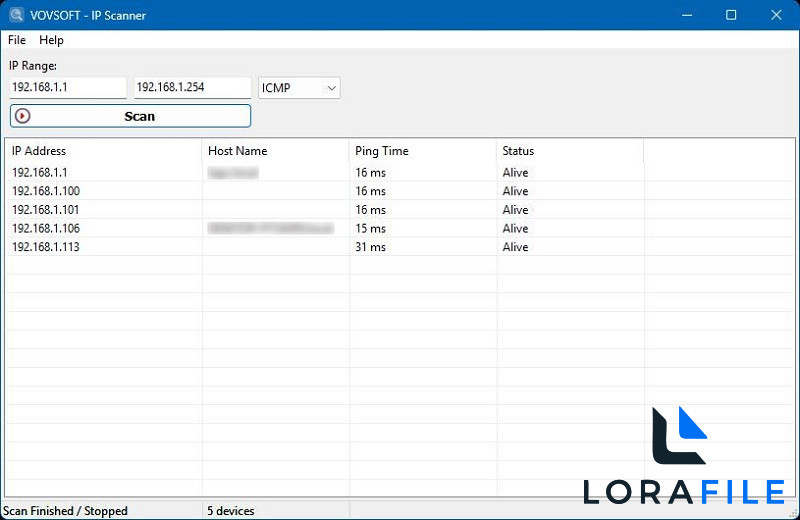Click Alive status of 192.168.1.1

click(x=515, y=172)
